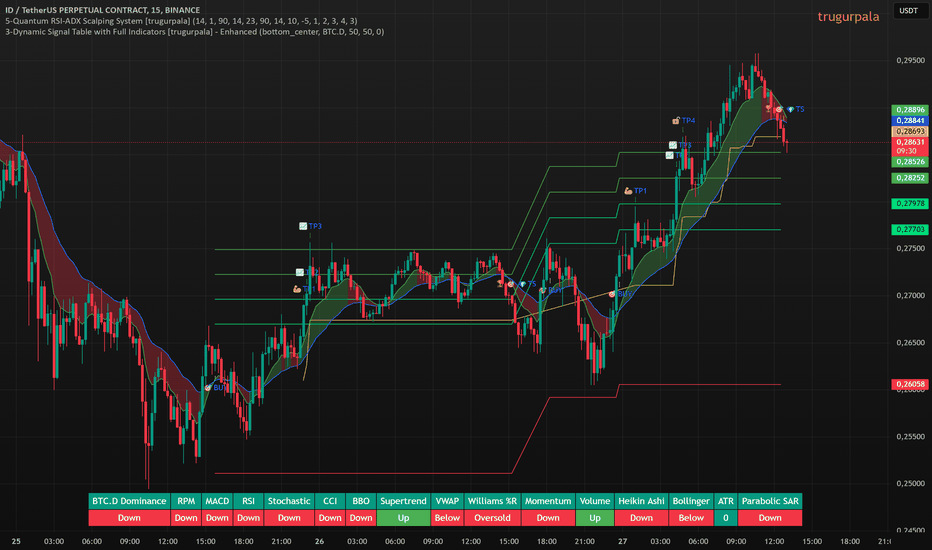Click the green 0,27703 level label
This screenshot has width=932, height=550.
910,230
